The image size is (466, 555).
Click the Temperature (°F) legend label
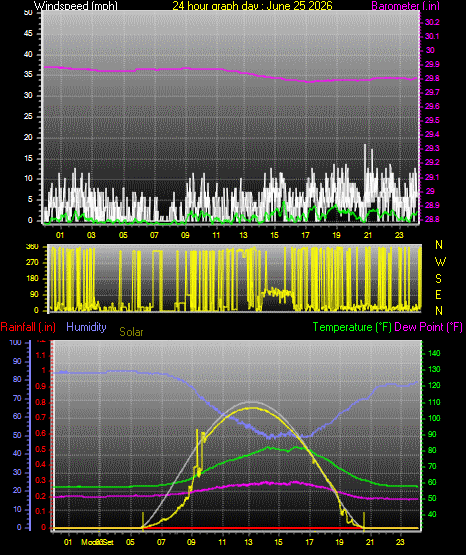pyautogui.click(x=352, y=327)
